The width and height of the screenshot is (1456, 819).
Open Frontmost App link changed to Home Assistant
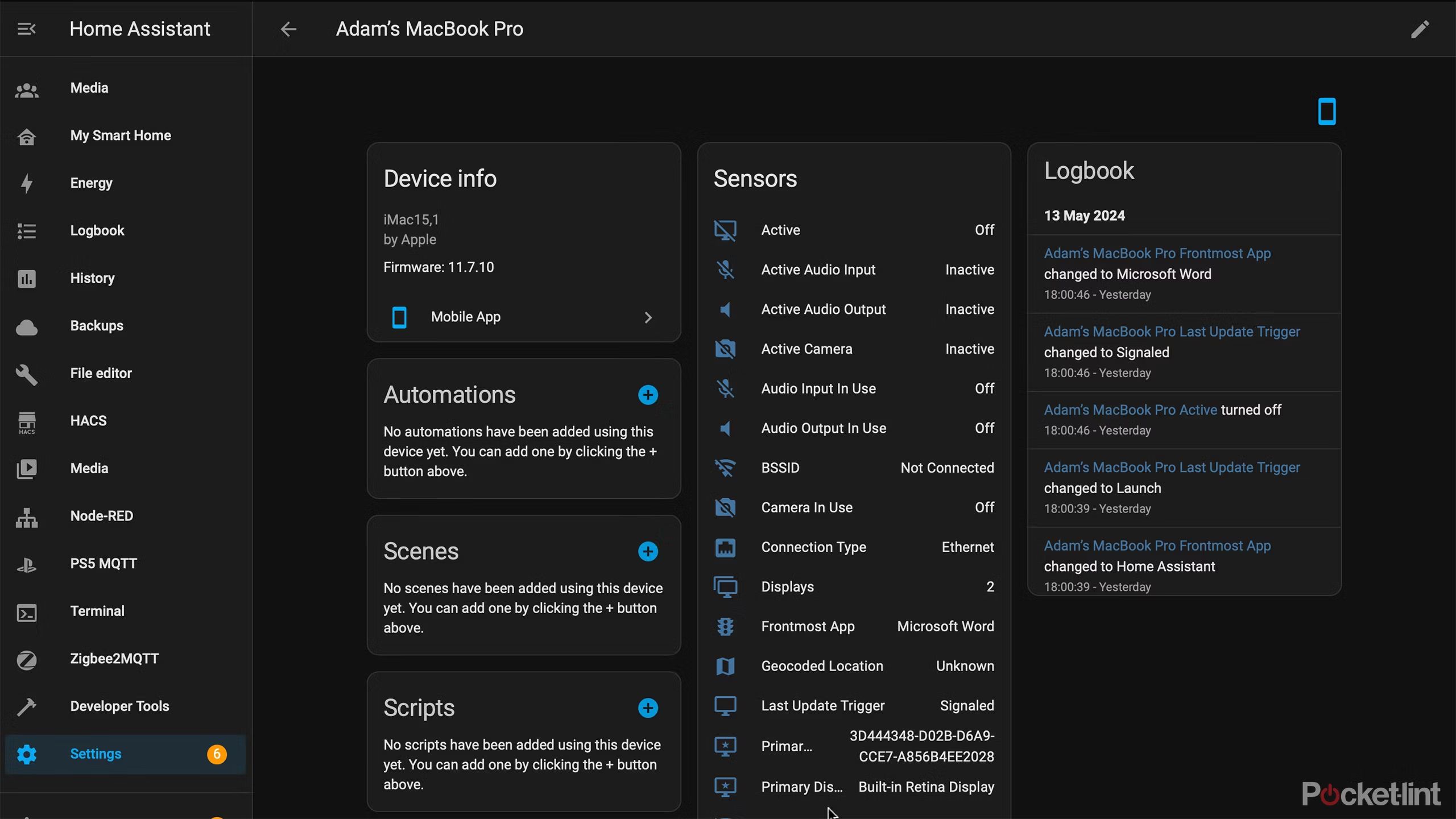click(1157, 546)
